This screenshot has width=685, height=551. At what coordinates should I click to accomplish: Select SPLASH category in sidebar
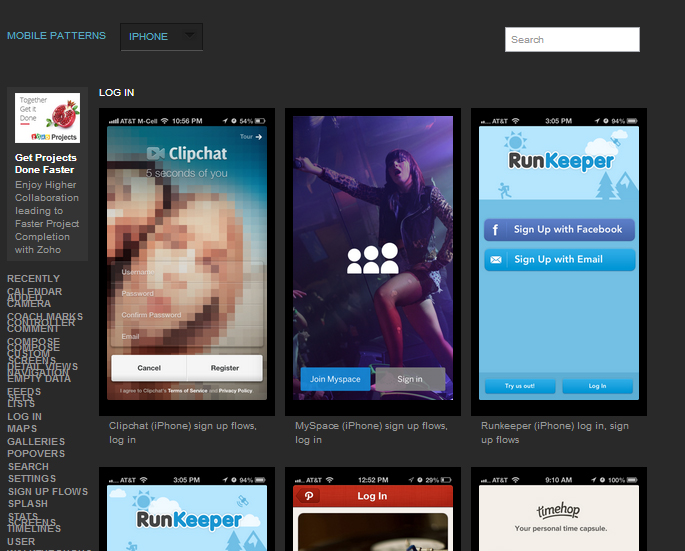point(28,504)
